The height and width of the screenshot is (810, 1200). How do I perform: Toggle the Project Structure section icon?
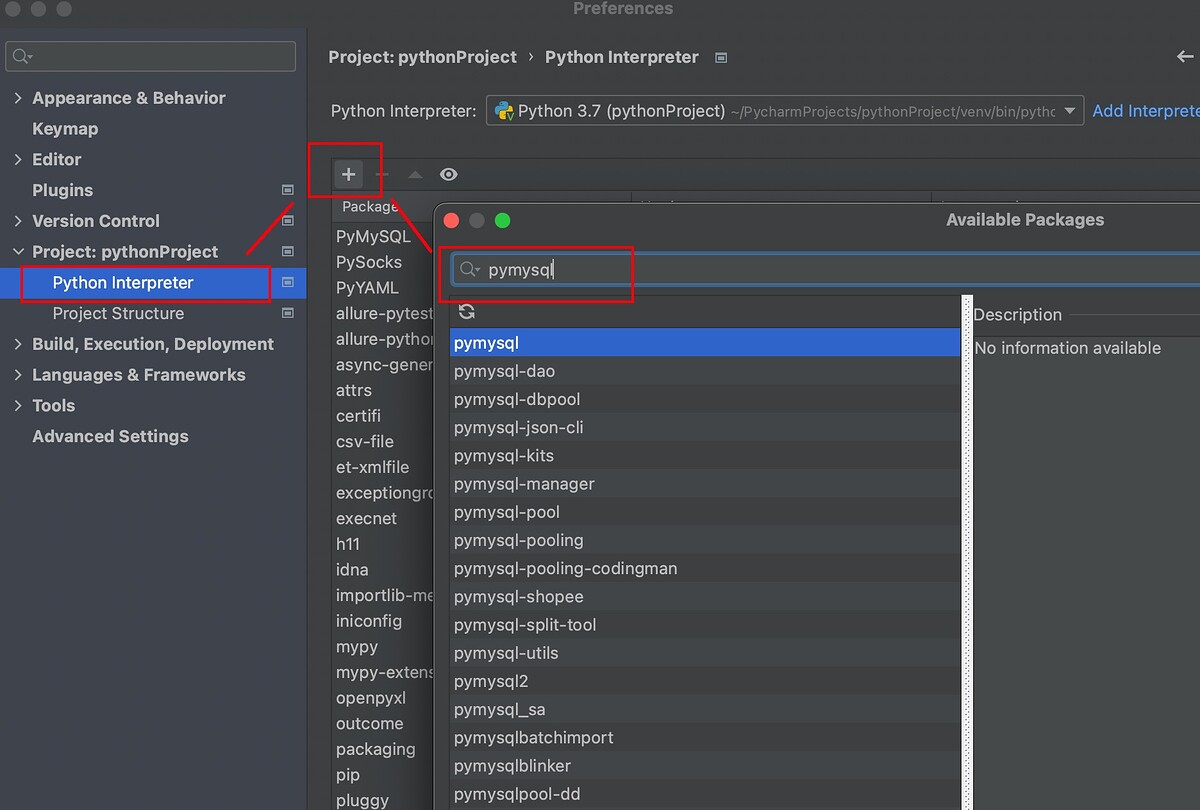click(x=288, y=313)
